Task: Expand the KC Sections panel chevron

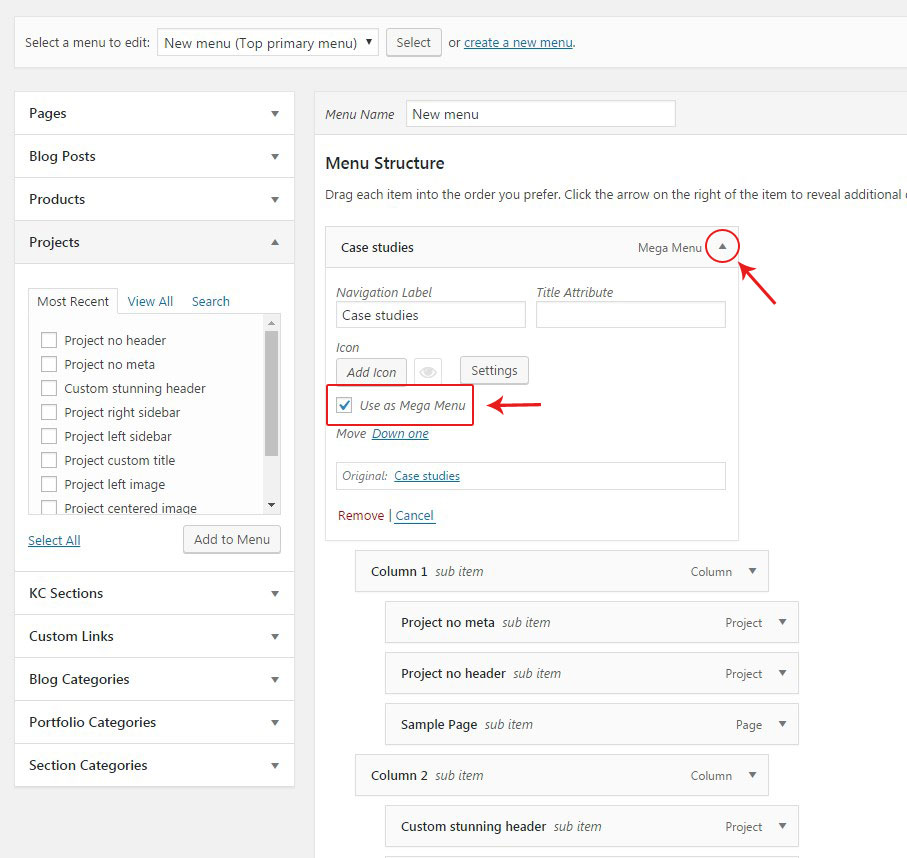Action: pos(276,593)
